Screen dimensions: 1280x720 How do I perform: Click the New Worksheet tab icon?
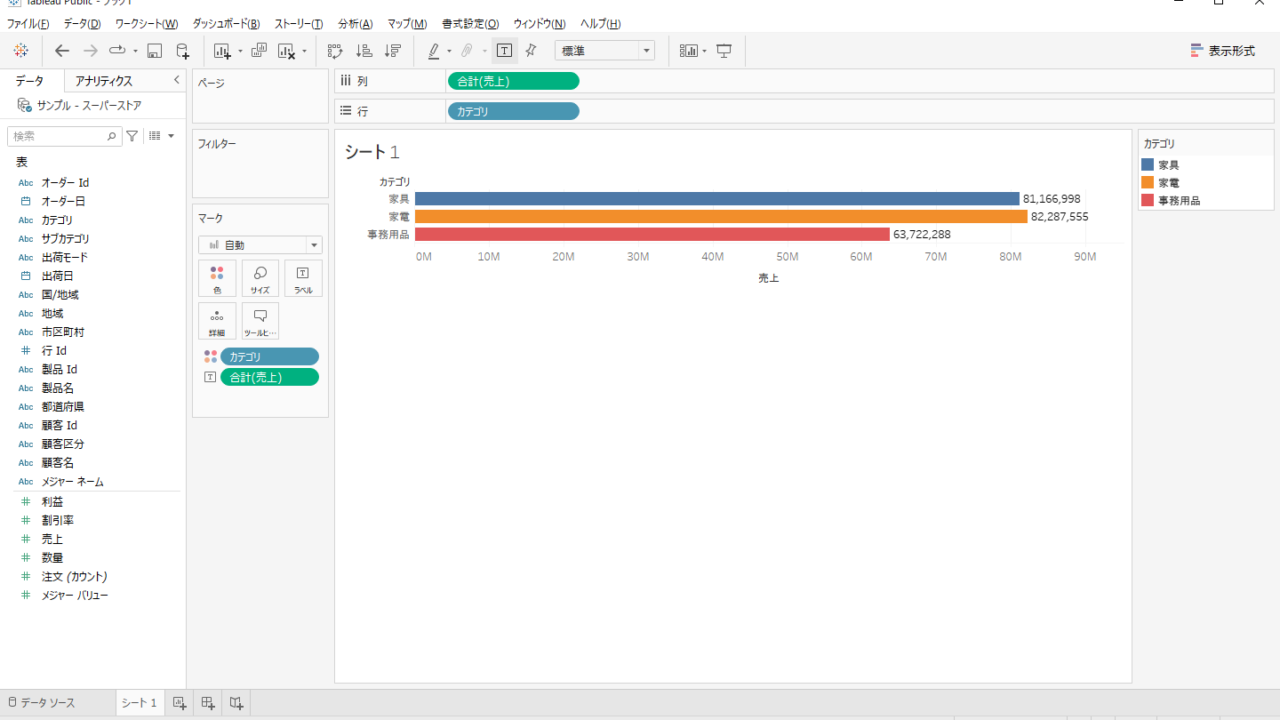179,703
